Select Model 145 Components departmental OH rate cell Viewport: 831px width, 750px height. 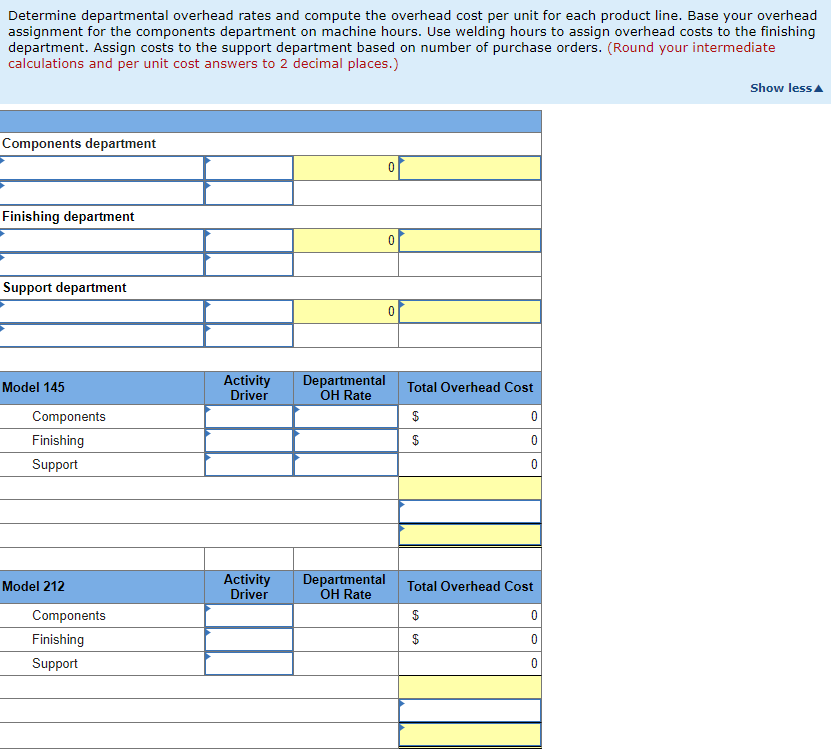pyautogui.click(x=346, y=417)
